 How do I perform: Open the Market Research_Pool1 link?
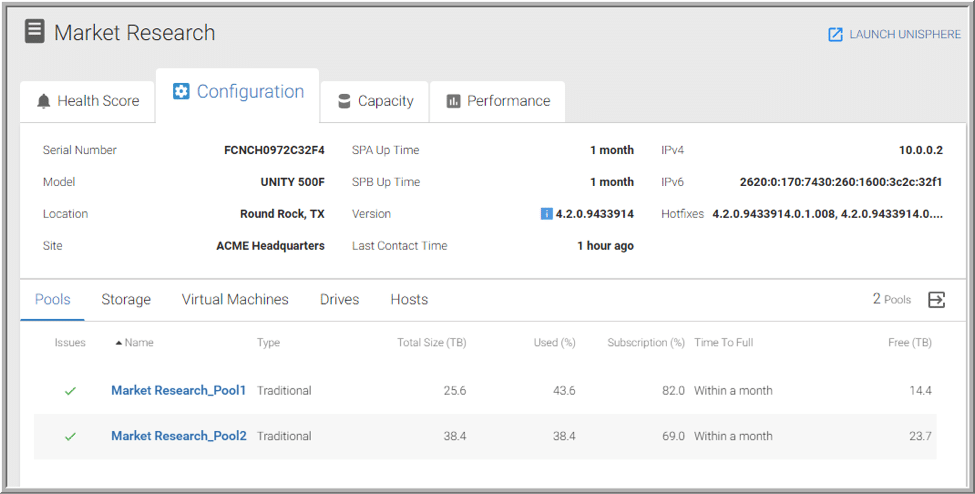[179, 391]
